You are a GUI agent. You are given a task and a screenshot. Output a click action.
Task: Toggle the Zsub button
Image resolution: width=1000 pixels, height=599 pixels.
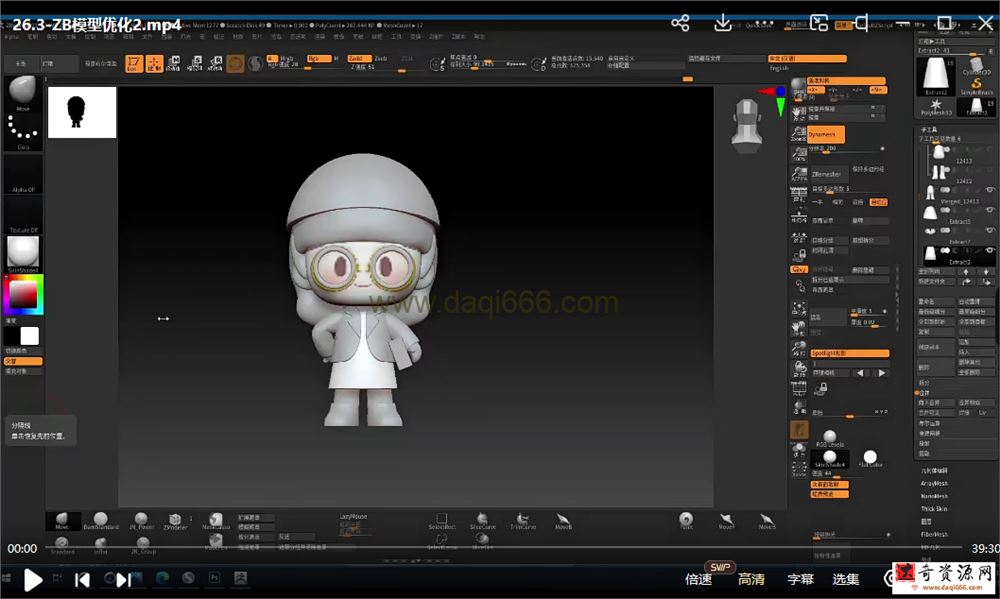381,59
